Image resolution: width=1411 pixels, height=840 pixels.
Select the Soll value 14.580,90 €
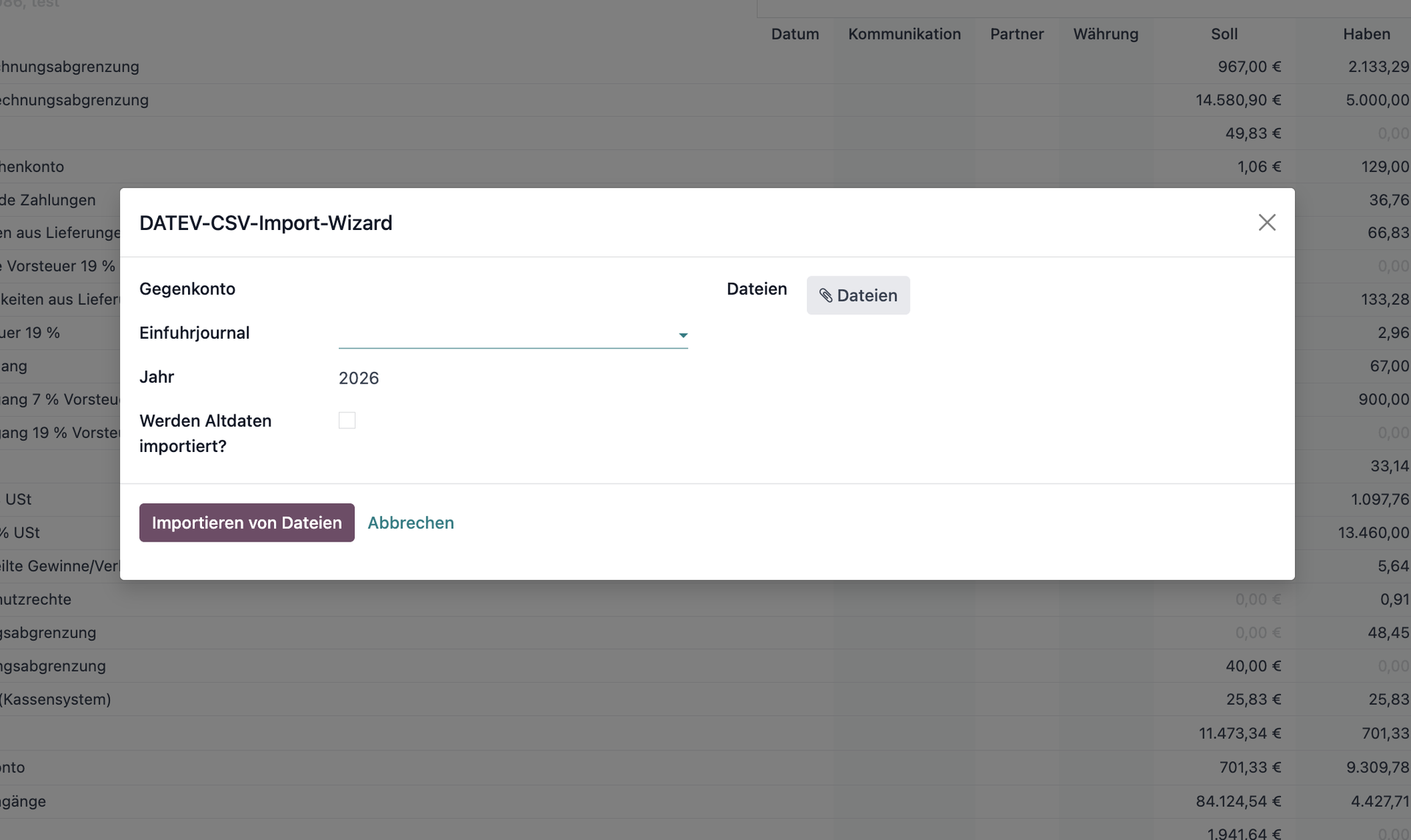click(1238, 100)
